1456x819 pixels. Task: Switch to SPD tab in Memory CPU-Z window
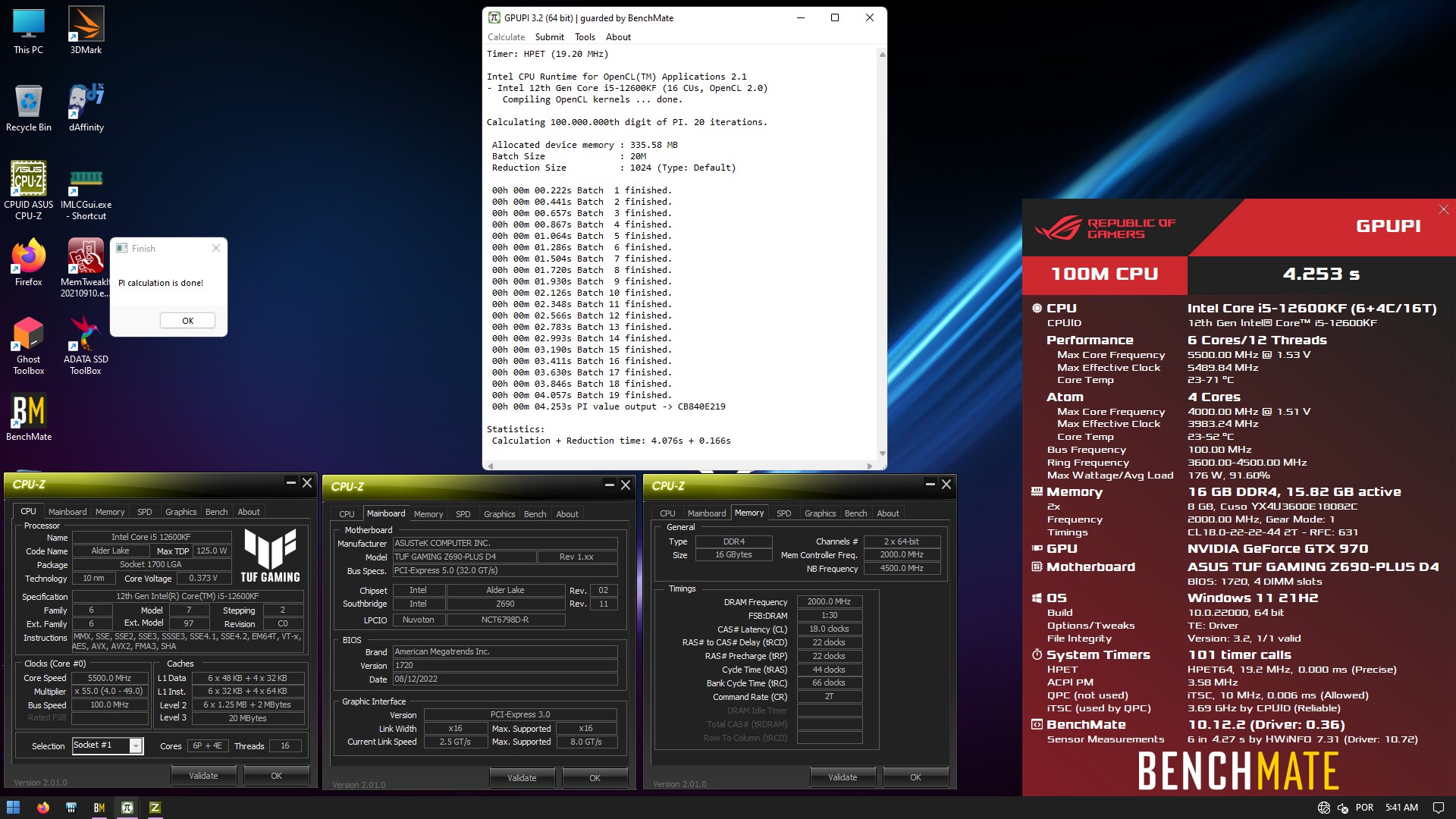point(783,513)
